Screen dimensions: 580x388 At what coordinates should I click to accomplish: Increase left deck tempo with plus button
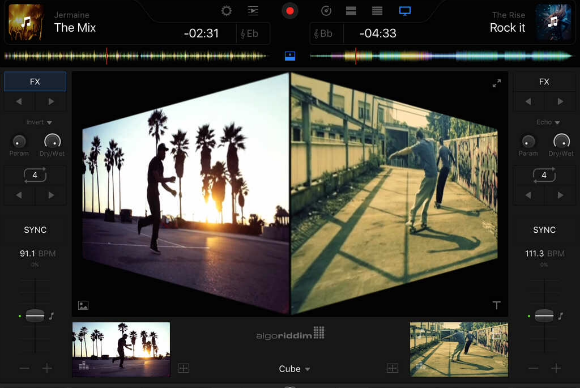click(x=47, y=368)
